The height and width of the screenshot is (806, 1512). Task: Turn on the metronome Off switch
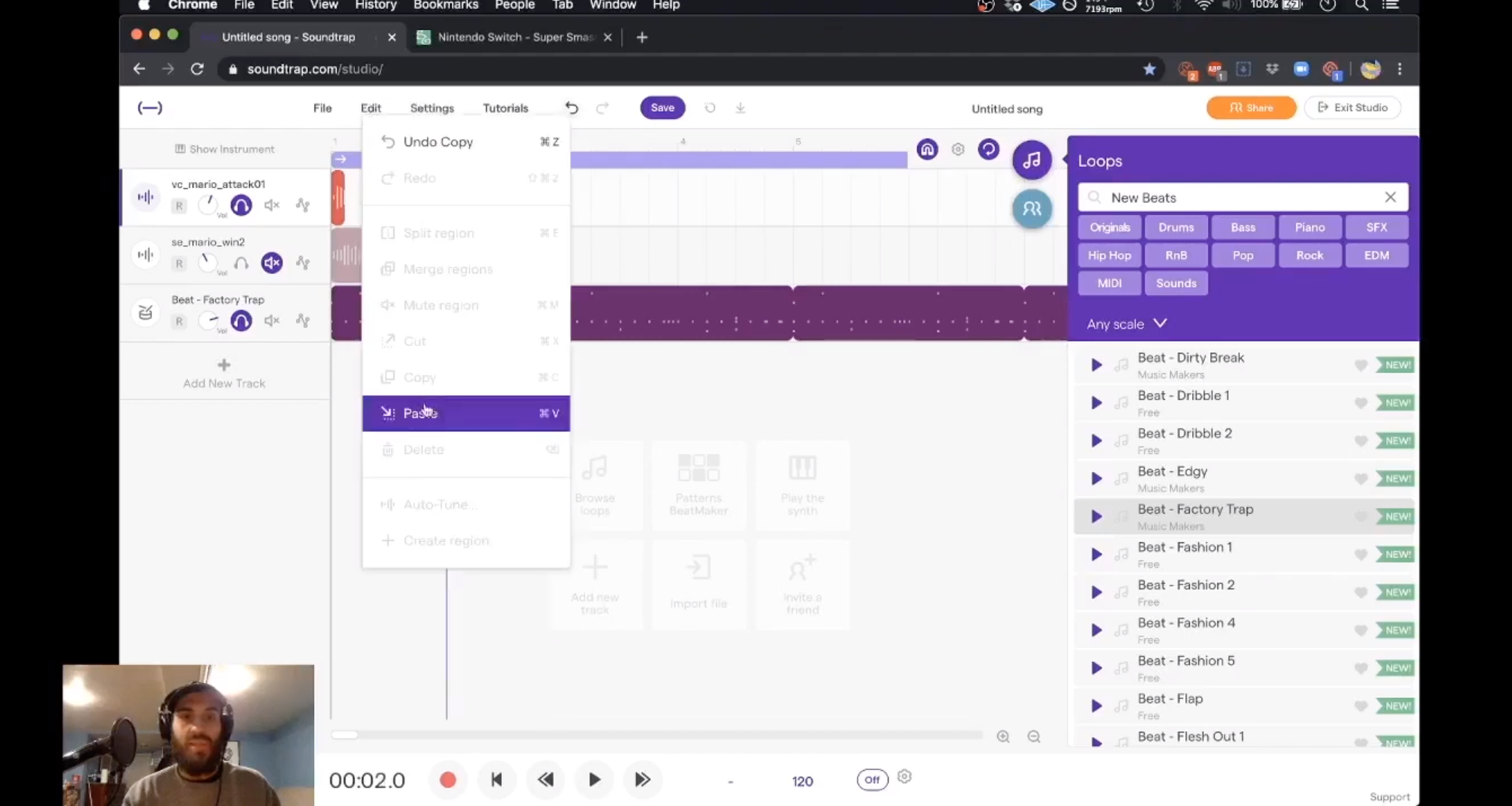[871, 779]
